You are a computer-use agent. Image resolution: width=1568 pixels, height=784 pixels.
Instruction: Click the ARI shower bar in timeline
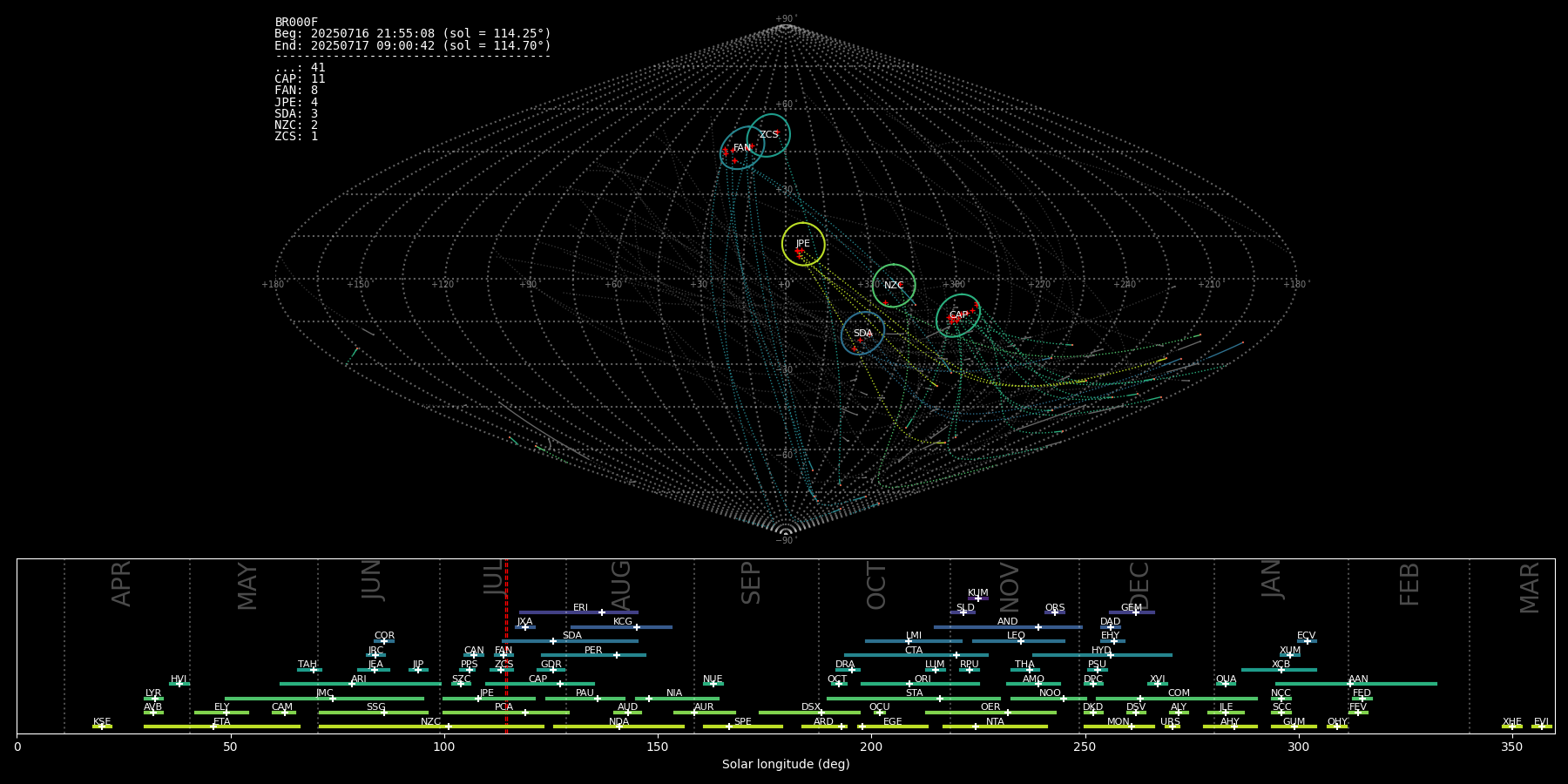(x=361, y=684)
